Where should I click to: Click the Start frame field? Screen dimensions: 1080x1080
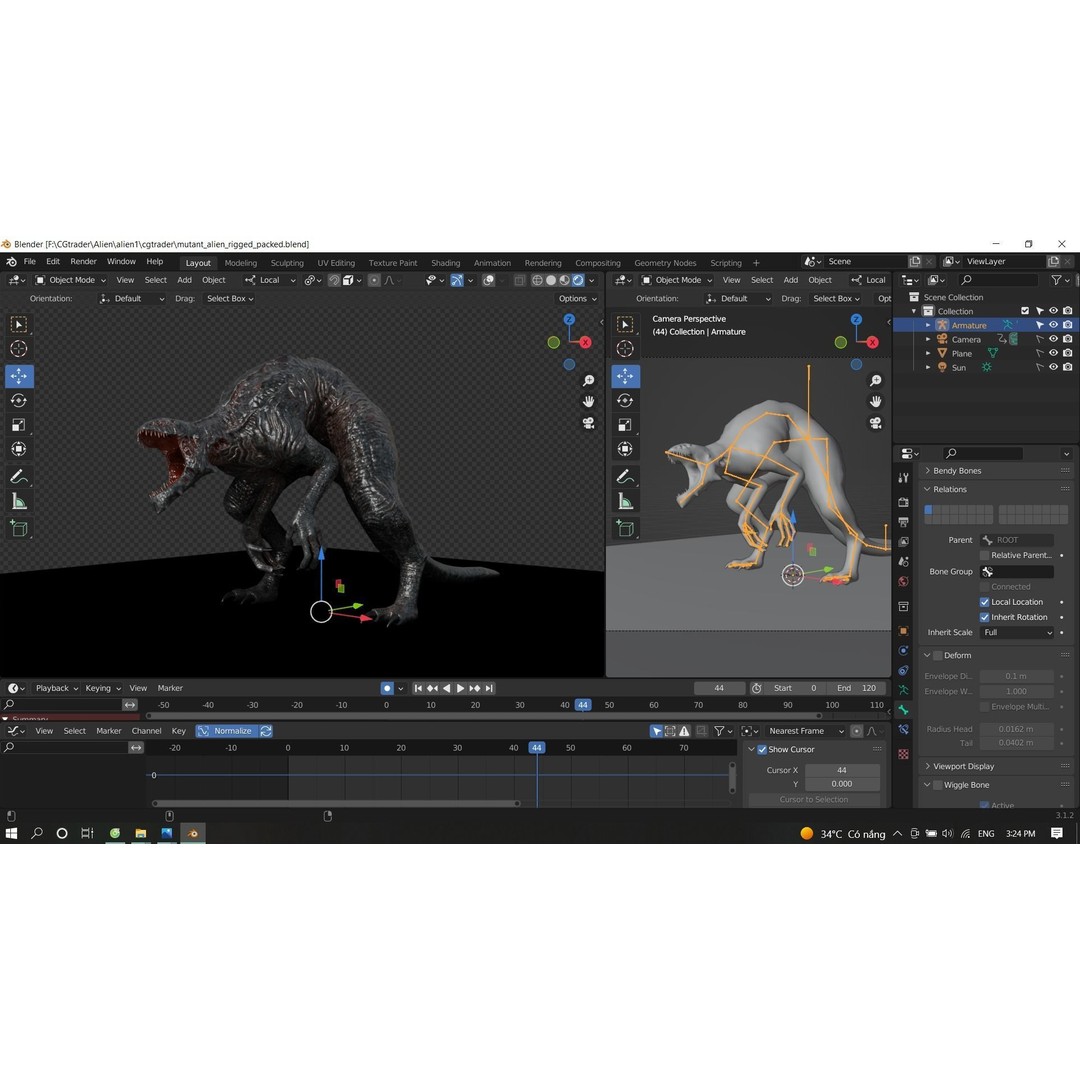(794, 688)
